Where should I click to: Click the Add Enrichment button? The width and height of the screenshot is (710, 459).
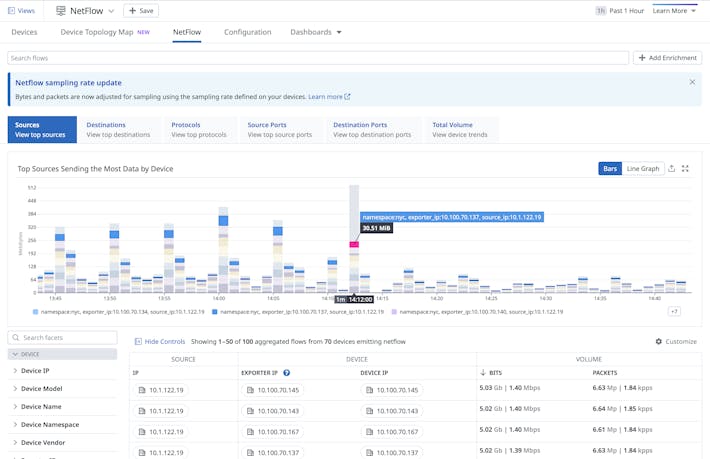667,58
